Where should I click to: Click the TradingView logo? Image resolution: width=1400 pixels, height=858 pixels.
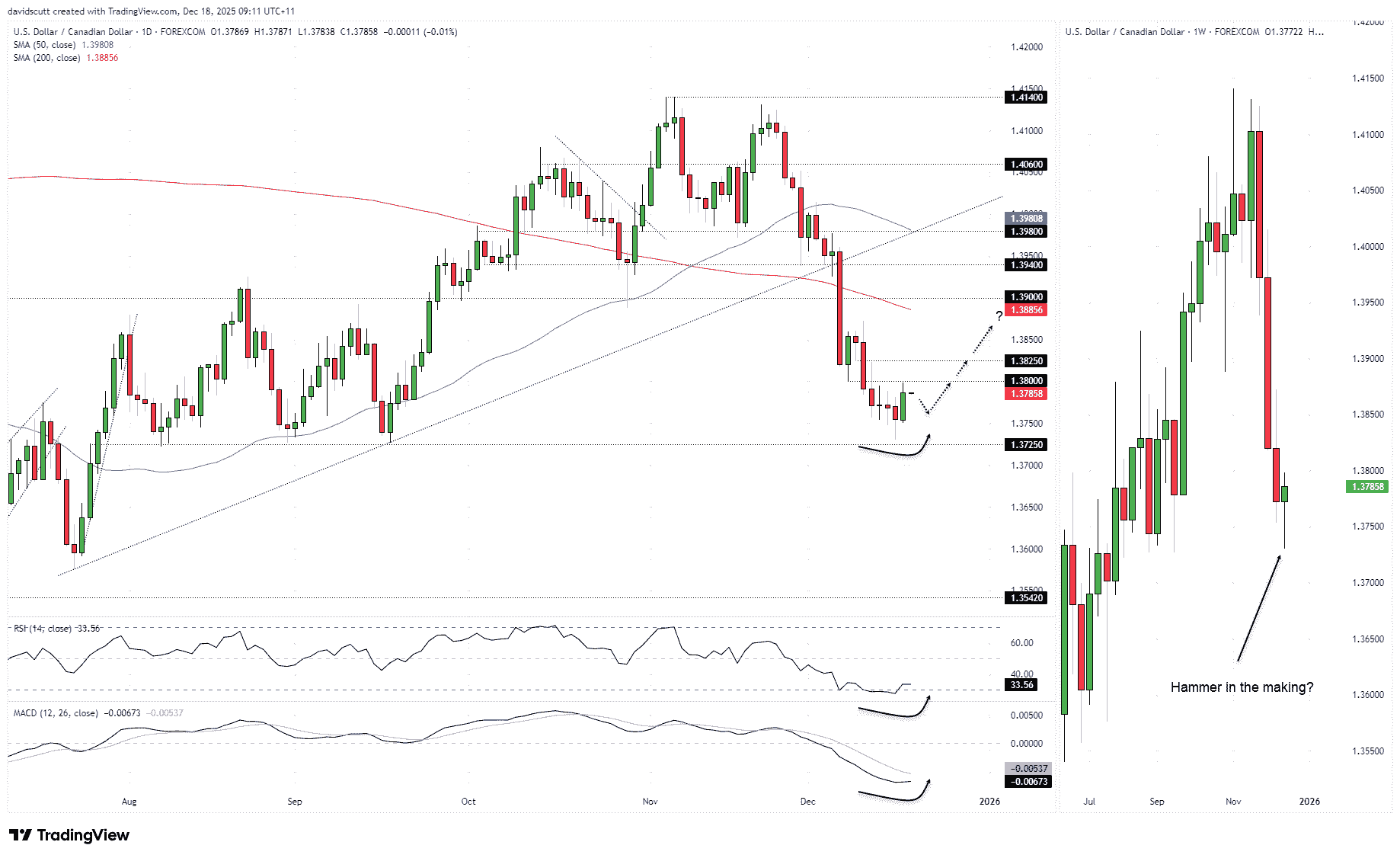point(69,835)
